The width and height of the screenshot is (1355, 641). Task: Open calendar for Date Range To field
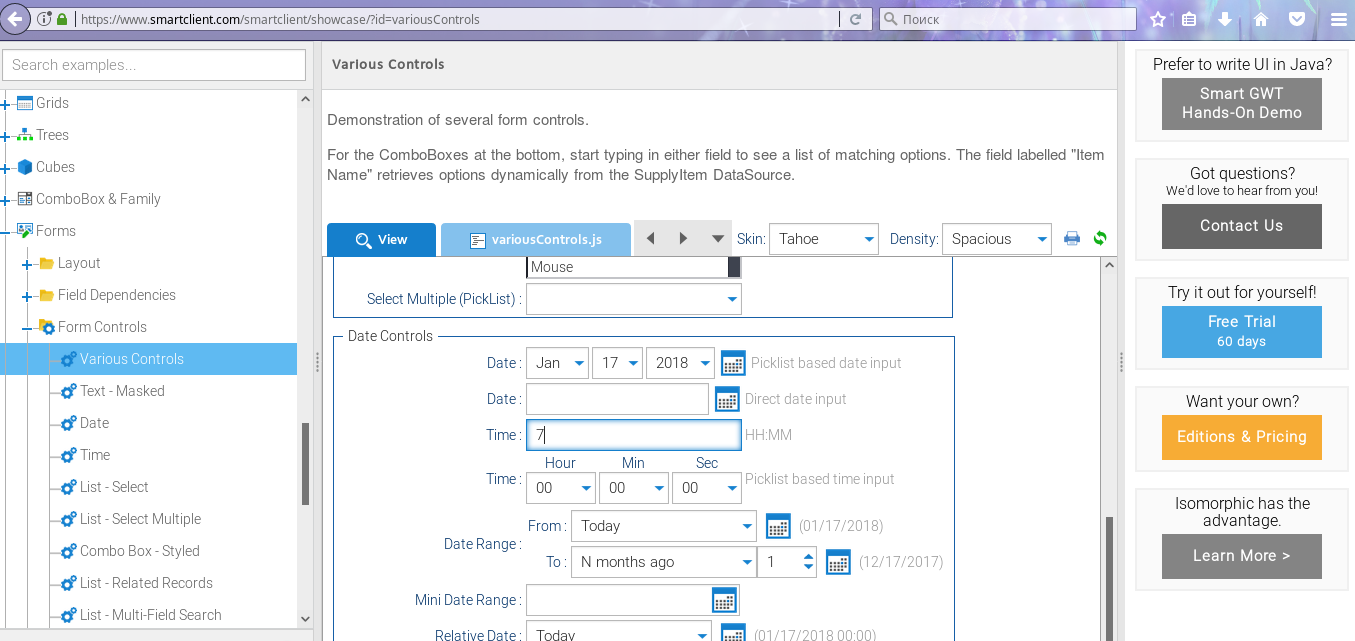click(x=838, y=562)
